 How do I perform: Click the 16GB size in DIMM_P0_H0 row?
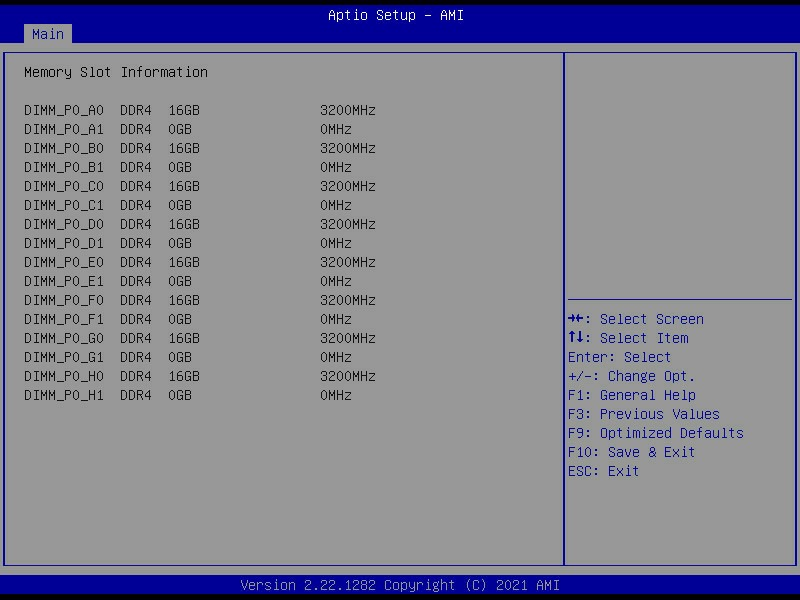[184, 377]
